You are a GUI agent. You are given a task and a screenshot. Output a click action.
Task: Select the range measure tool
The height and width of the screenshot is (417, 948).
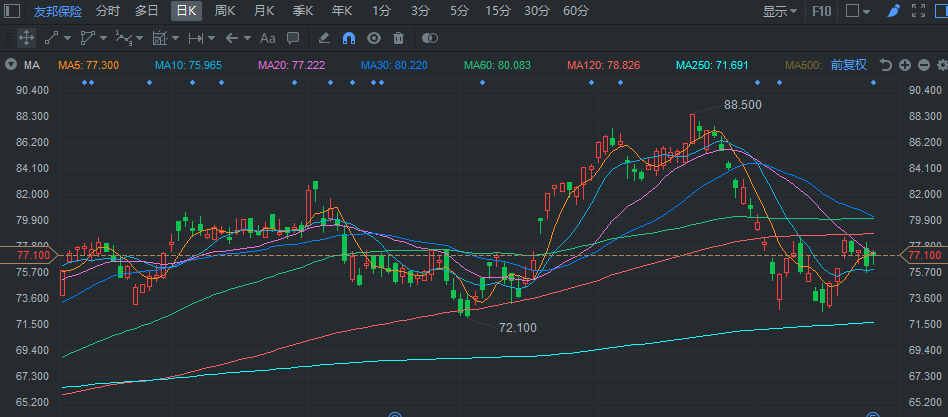[x=195, y=38]
